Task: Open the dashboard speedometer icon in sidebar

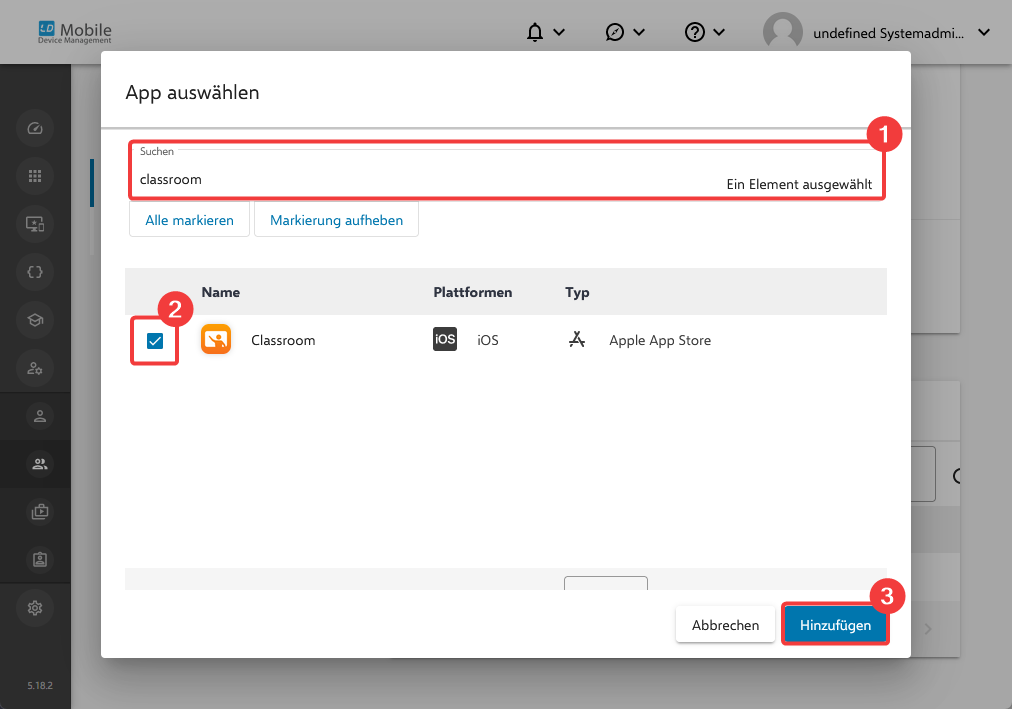Action: (35, 128)
